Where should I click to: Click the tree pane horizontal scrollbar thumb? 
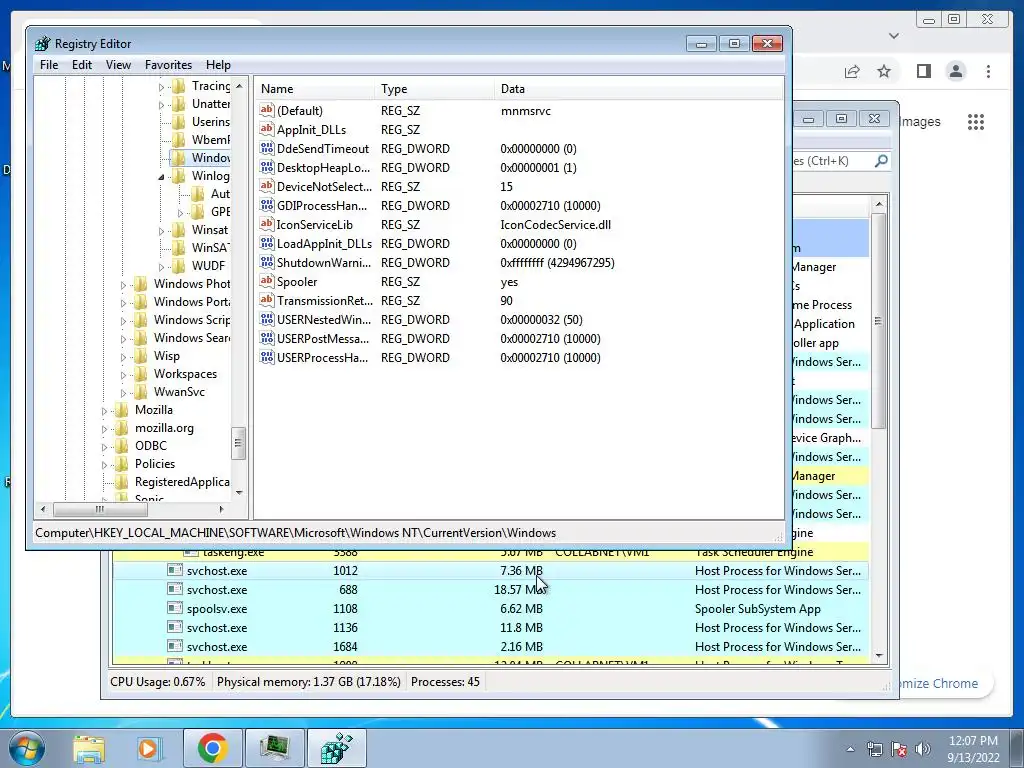coord(99,509)
